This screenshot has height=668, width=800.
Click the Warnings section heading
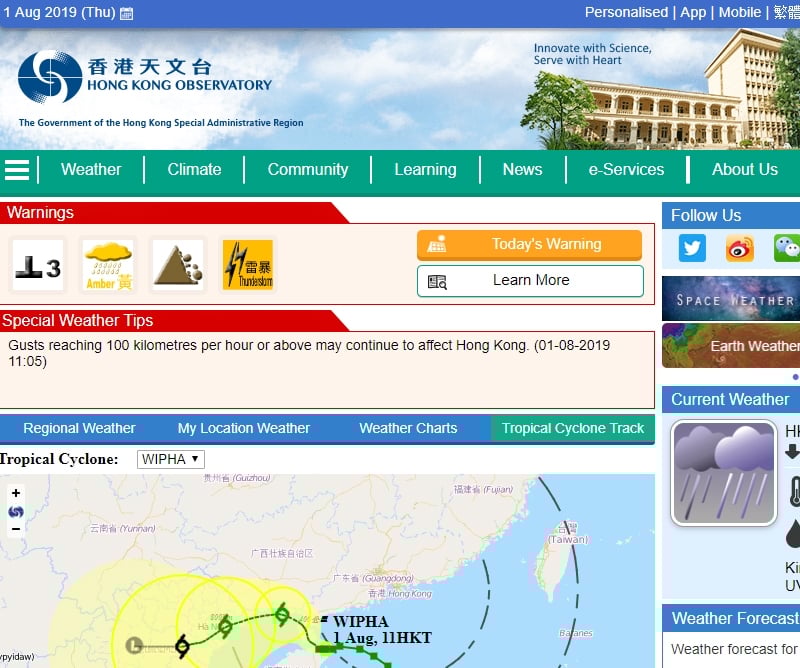pyautogui.click(x=40, y=212)
